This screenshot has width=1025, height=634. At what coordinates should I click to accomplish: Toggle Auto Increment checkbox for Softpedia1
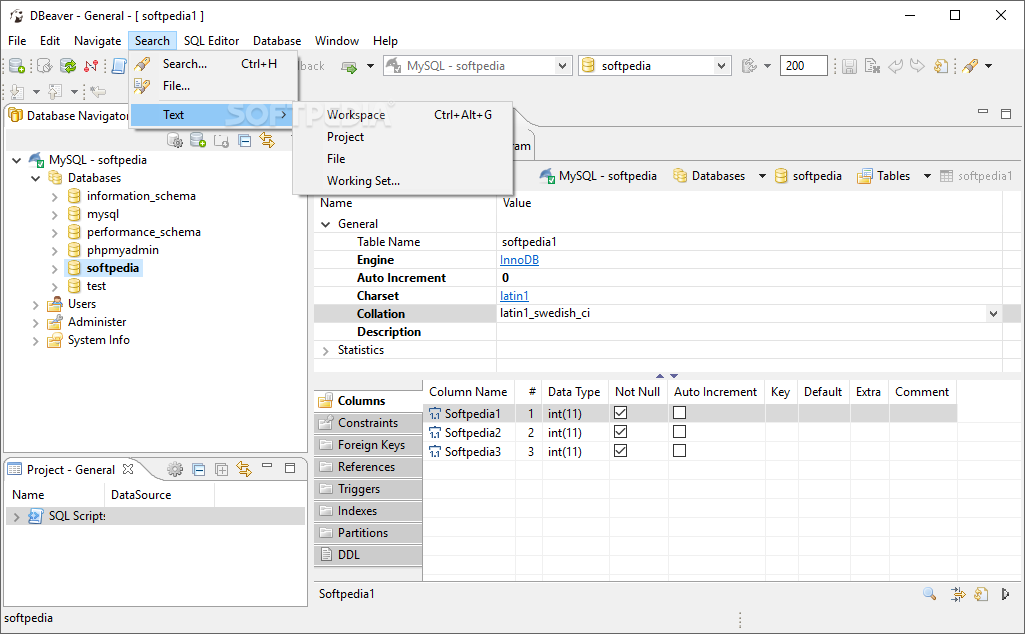click(680, 413)
